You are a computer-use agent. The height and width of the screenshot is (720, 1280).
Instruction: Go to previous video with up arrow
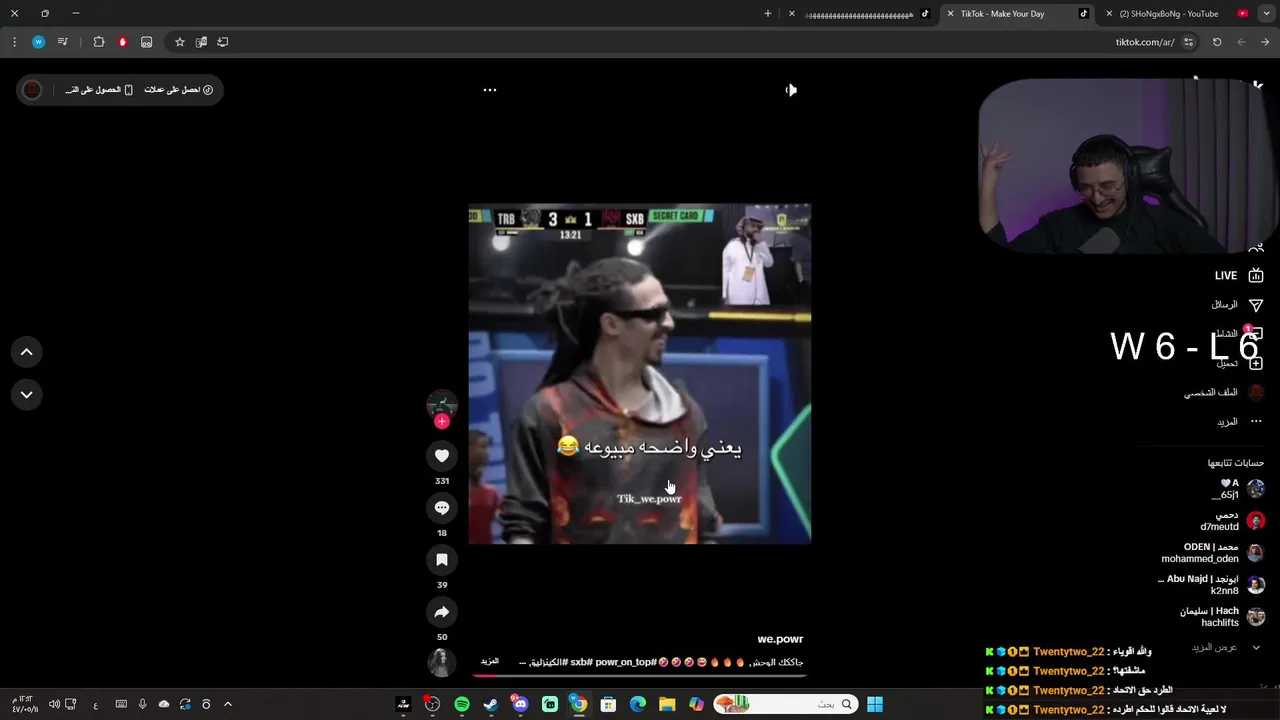tap(27, 352)
